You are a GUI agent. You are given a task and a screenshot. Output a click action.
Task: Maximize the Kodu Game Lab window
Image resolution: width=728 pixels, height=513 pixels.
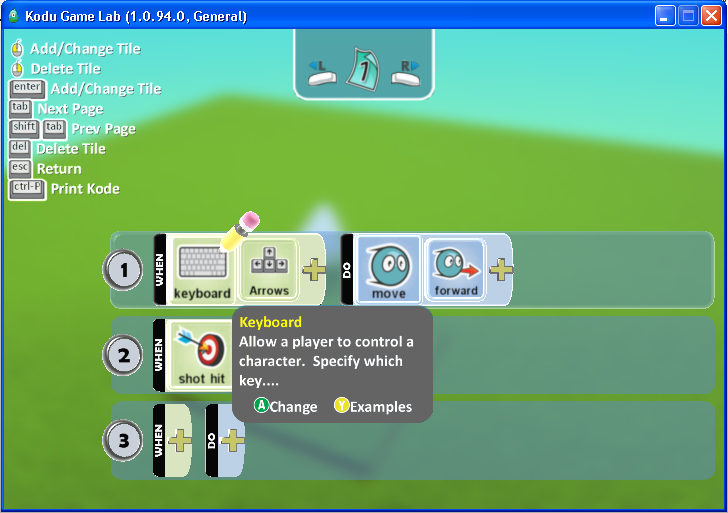pos(688,16)
